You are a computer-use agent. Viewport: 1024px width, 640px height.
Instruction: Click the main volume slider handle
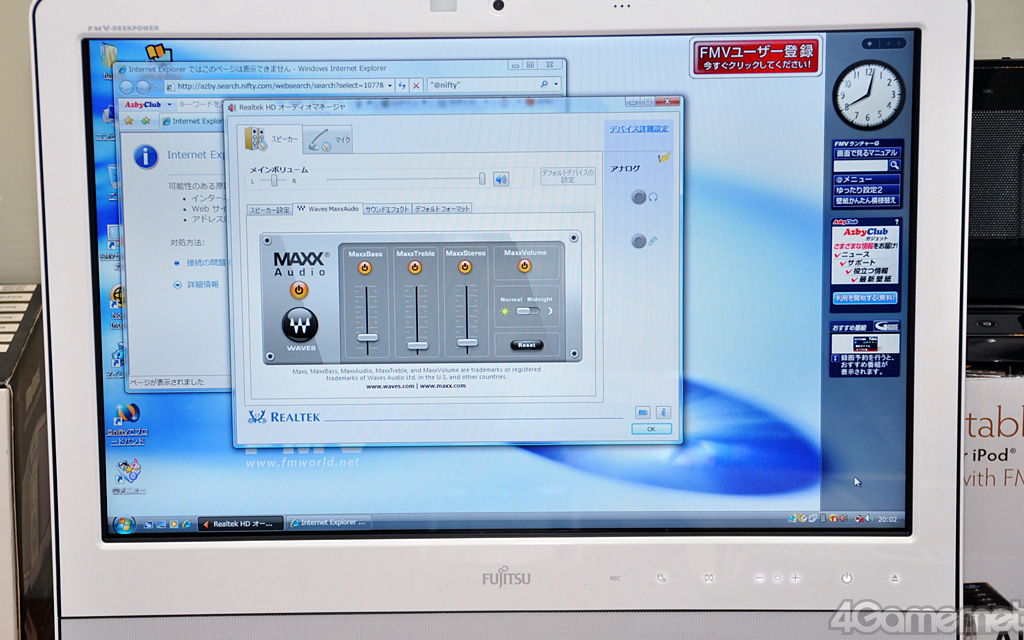pos(482,178)
